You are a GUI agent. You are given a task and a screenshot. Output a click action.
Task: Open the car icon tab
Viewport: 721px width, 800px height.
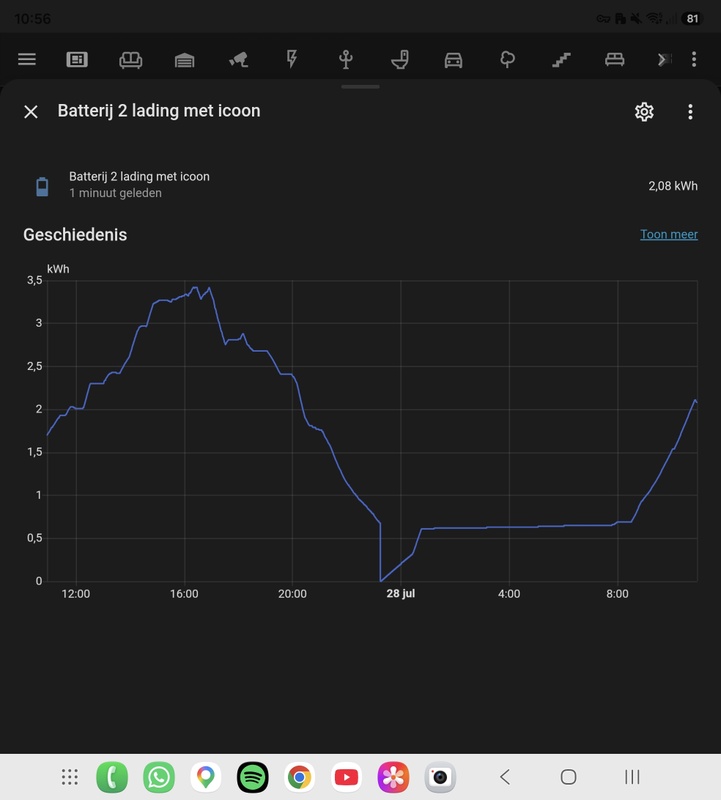click(453, 60)
